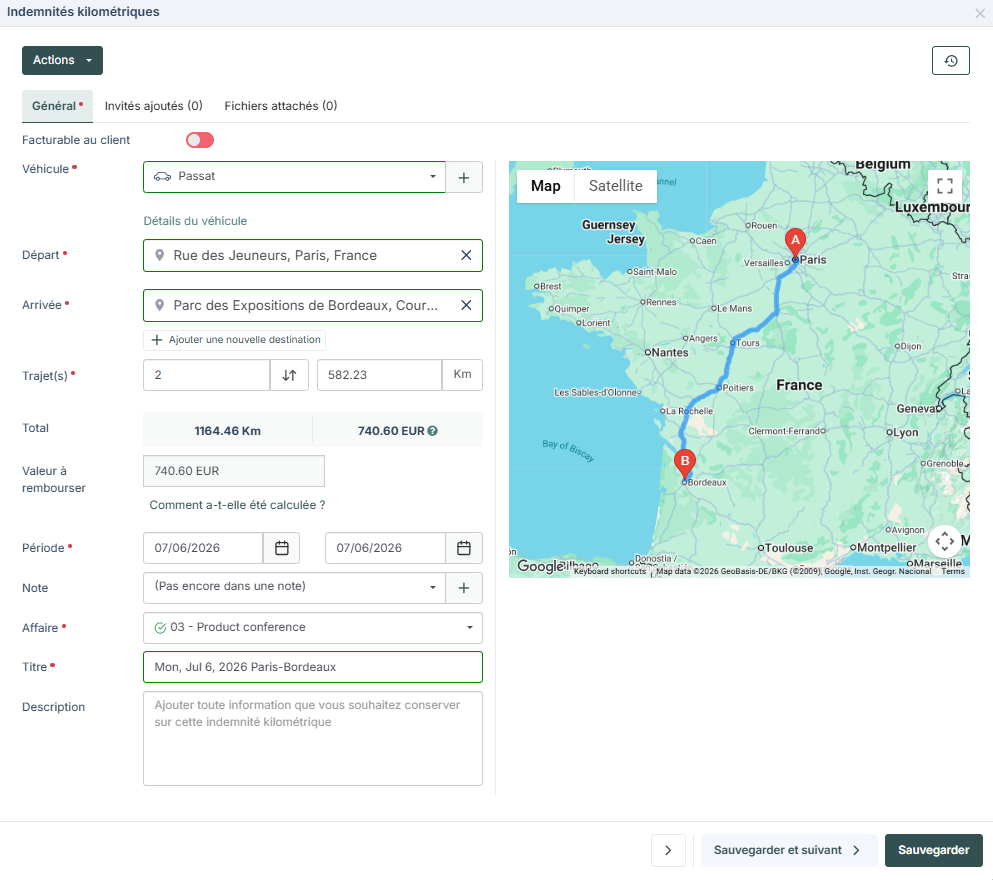The width and height of the screenshot is (993, 880).
Task: Open calendar for period start date
Action: 282,548
